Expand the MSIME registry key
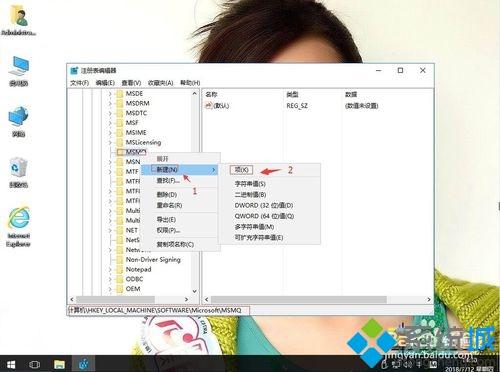The height and width of the screenshot is (372, 500). [110, 133]
